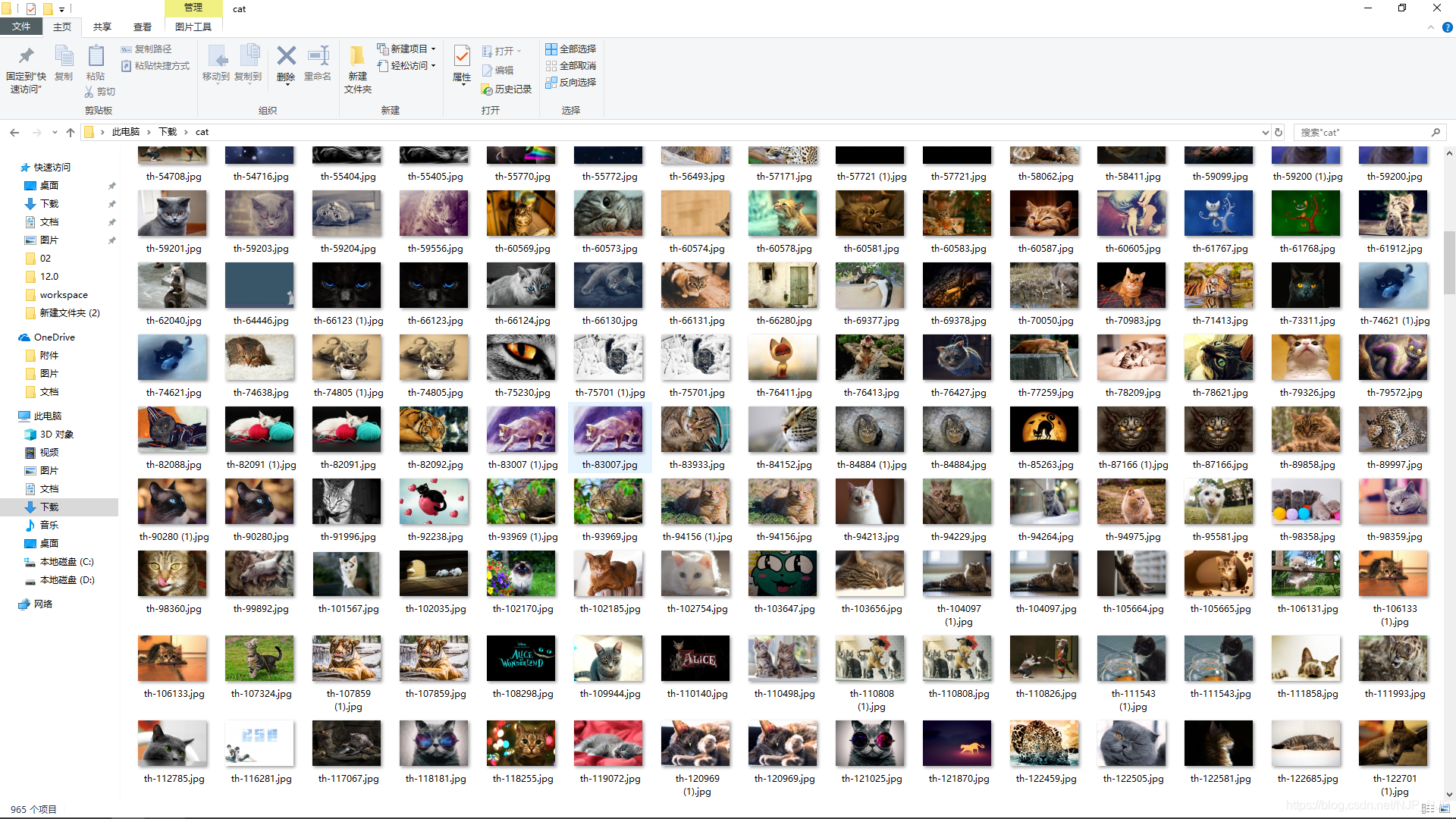
Task: Switch to the View ribbon tab
Action: [143, 27]
